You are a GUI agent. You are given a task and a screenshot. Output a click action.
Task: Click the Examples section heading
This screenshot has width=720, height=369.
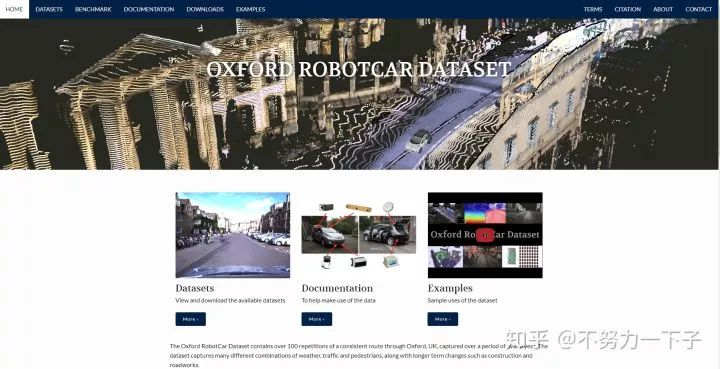[x=450, y=288]
